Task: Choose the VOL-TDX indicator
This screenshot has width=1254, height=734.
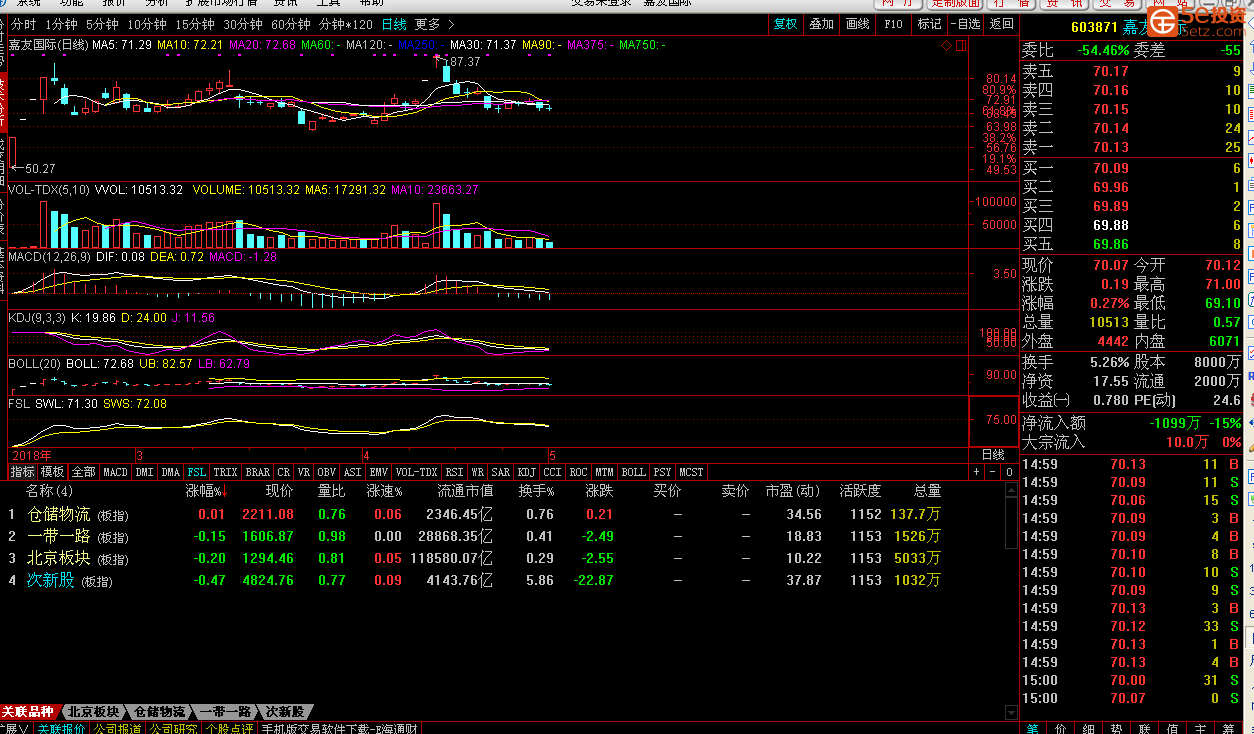Action: 416,472
